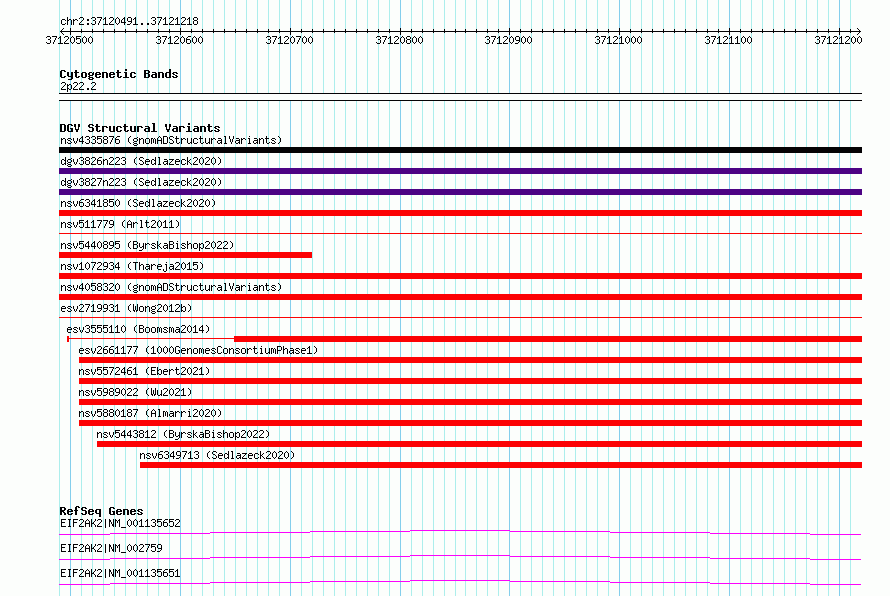Viewport: 890px width, 596px height.
Task: Click the thin red esv2719931 line
Action: click(x=460, y=317)
